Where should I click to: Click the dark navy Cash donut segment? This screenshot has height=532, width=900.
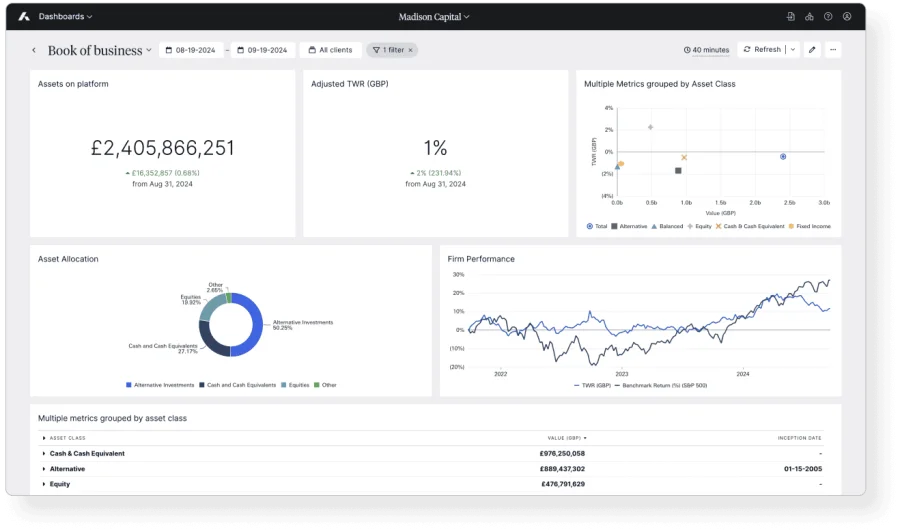[x=210, y=343]
